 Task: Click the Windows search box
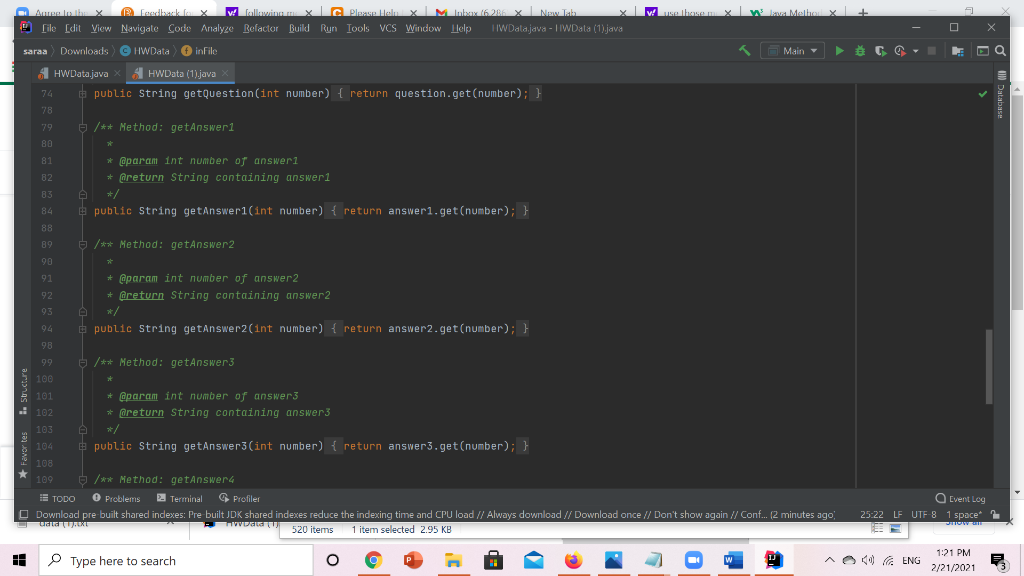[176, 560]
